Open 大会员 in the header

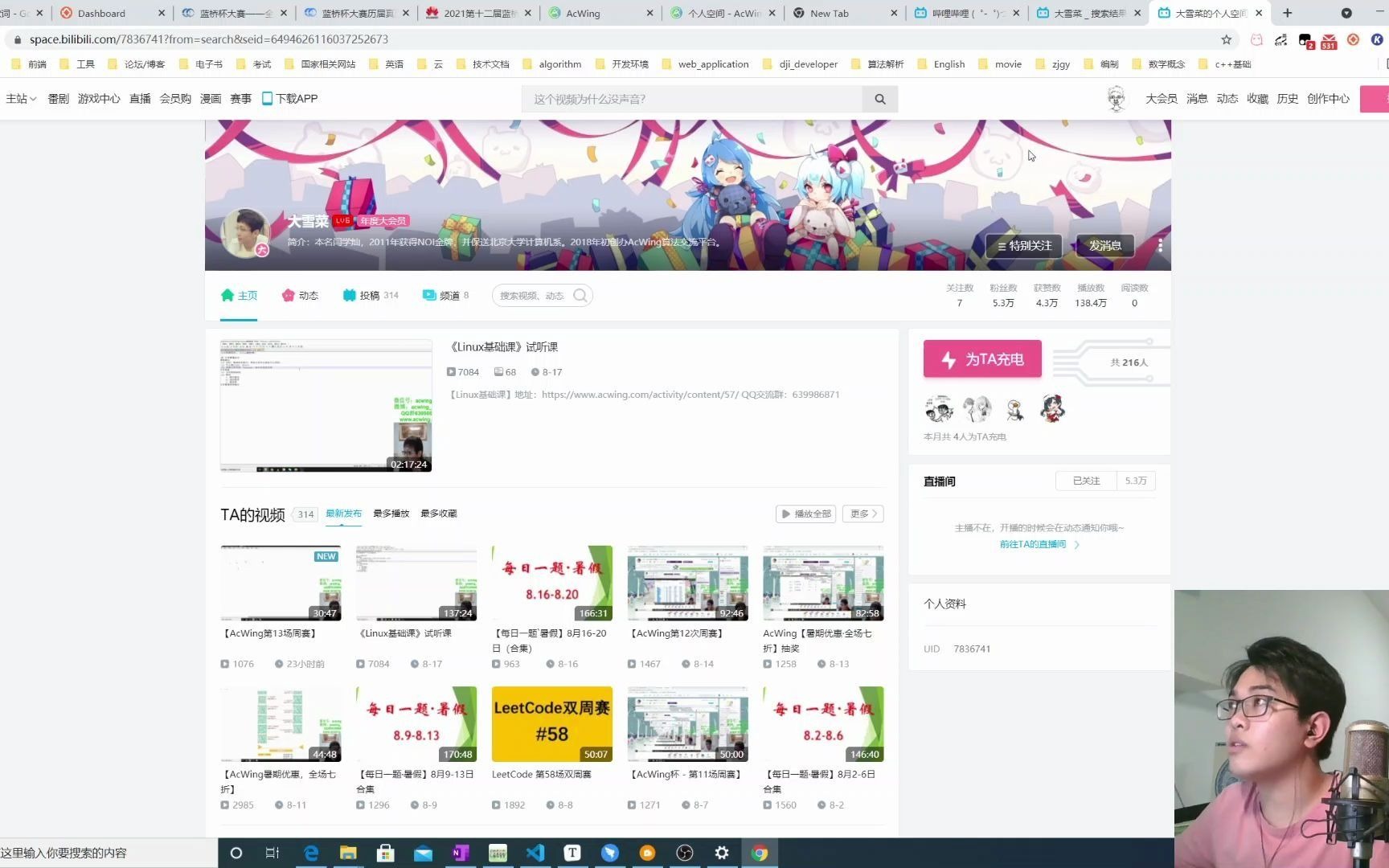coord(1161,99)
